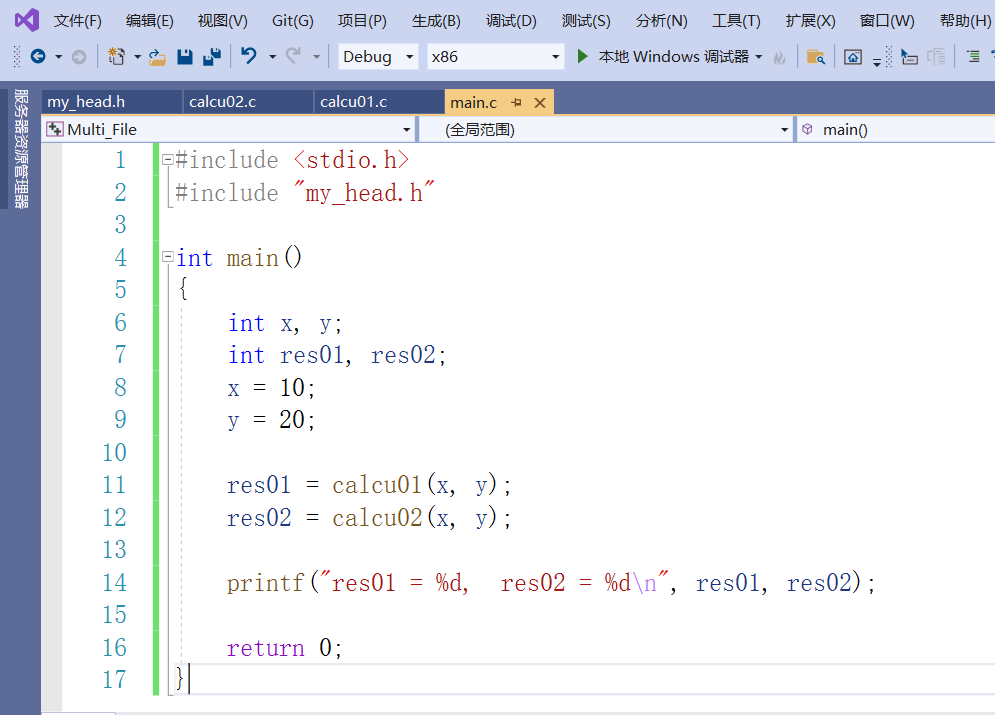Click the redo arrow icon
The height and width of the screenshot is (715, 995).
point(293,56)
